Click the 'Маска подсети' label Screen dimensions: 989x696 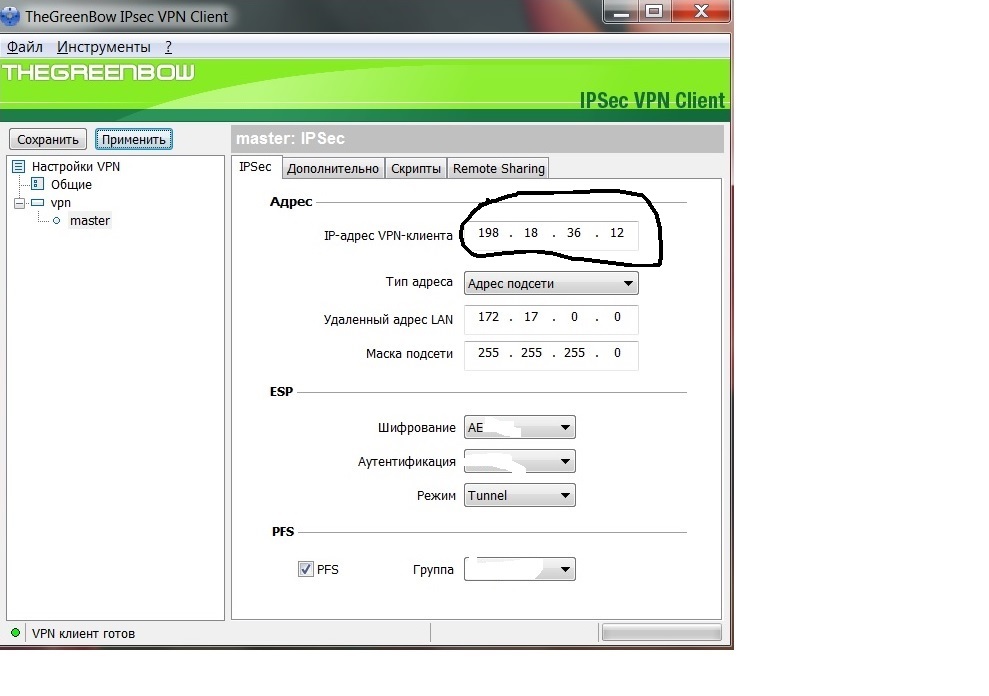[409, 354]
